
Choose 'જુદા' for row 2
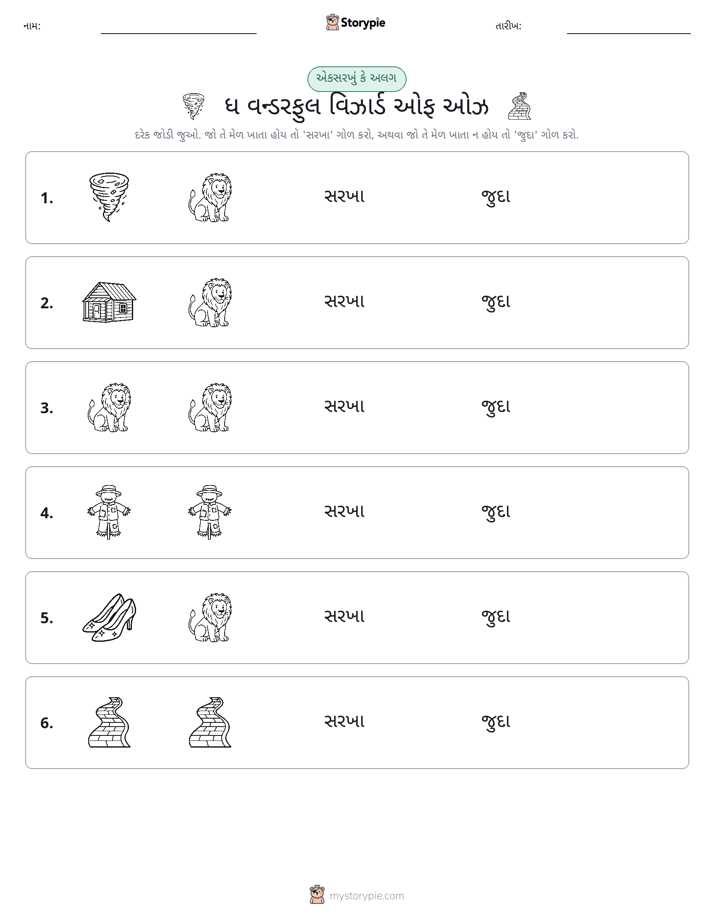point(495,302)
